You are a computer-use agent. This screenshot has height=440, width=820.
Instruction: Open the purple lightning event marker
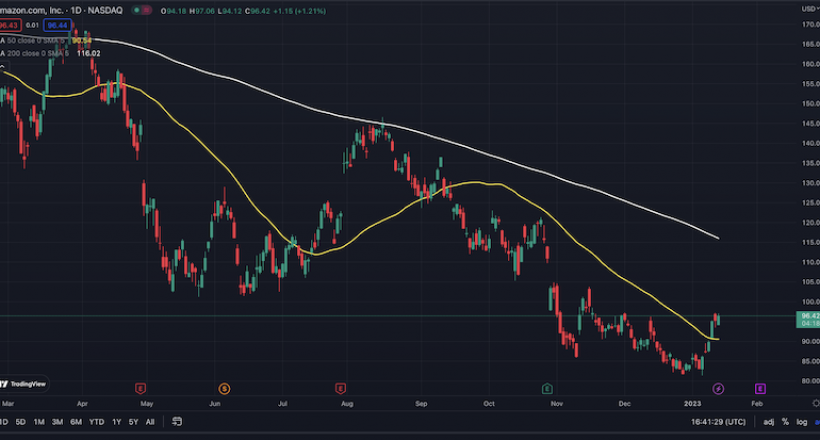tap(718, 388)
